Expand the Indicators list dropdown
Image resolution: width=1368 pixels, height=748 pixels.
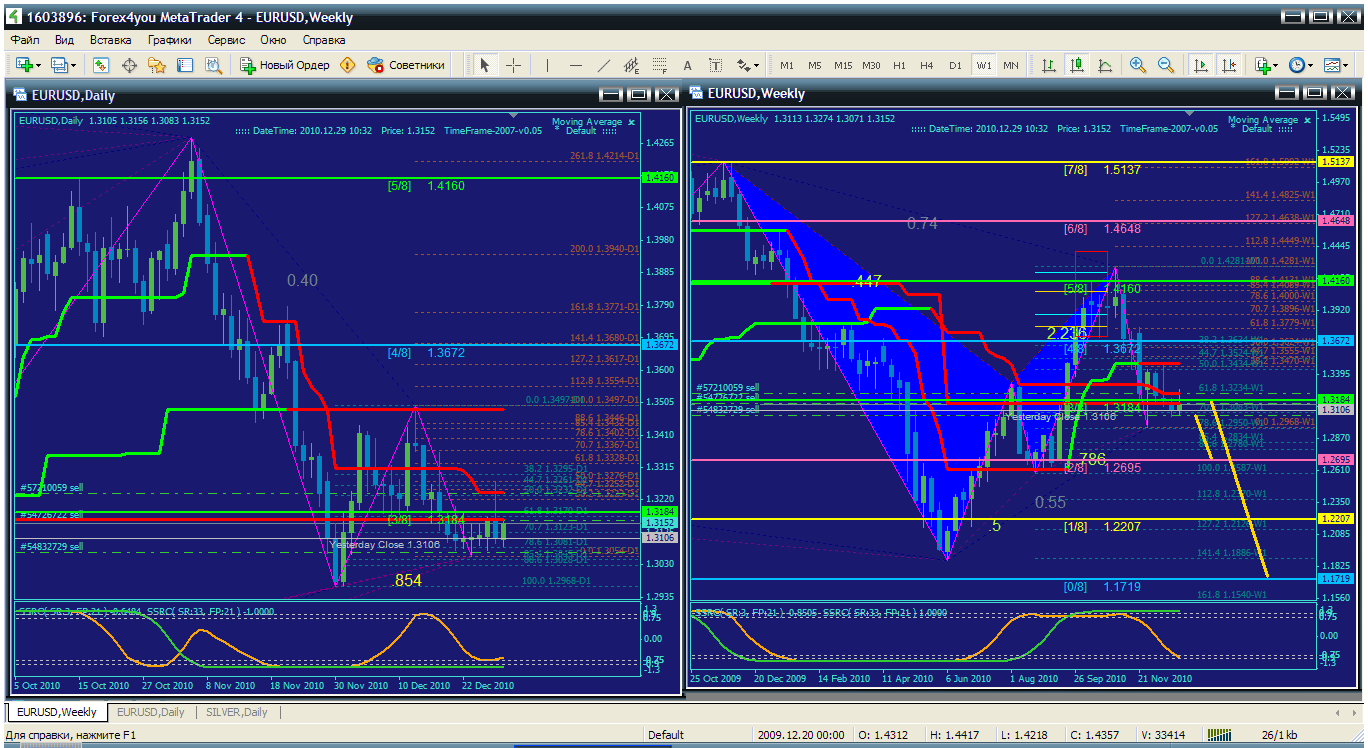(1276, 65)
